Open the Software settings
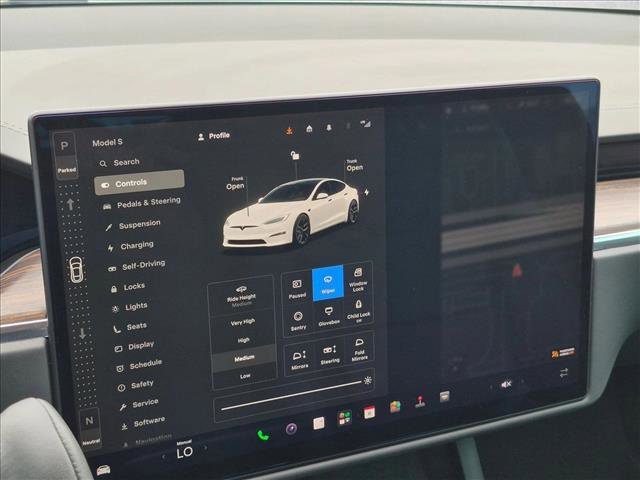 143,423
